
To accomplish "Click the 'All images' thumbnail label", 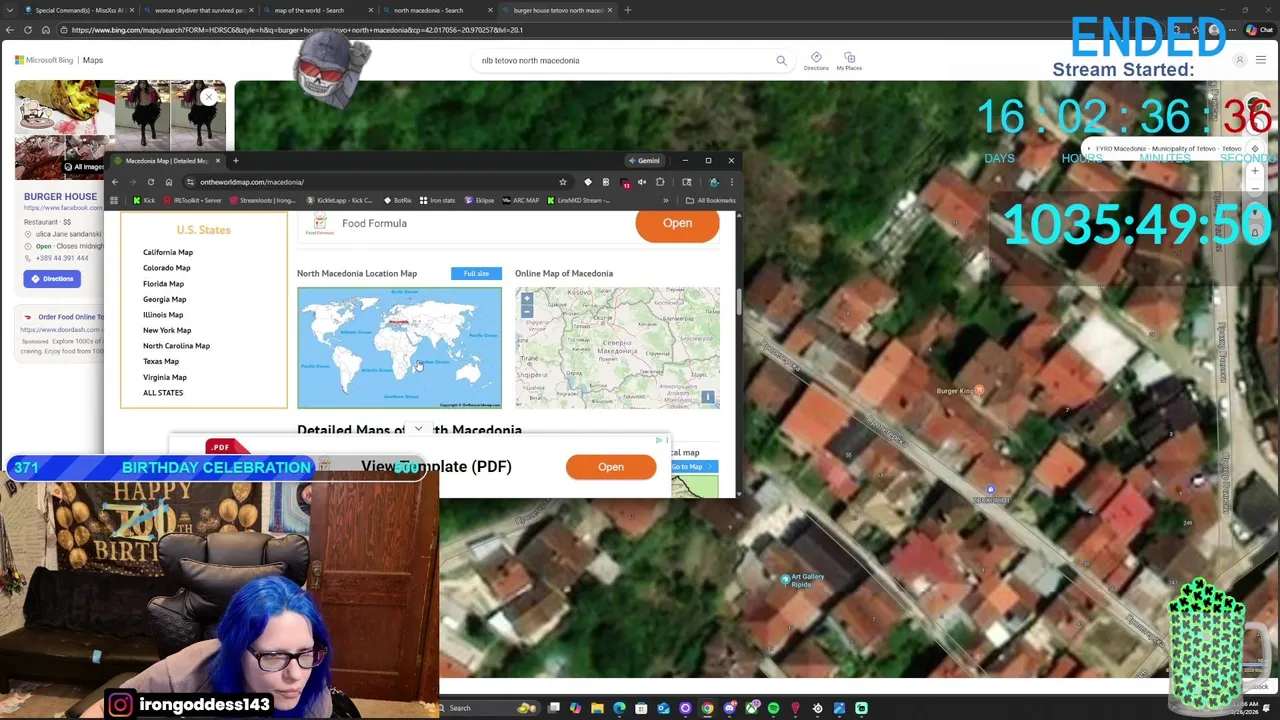I will (83, 167).
